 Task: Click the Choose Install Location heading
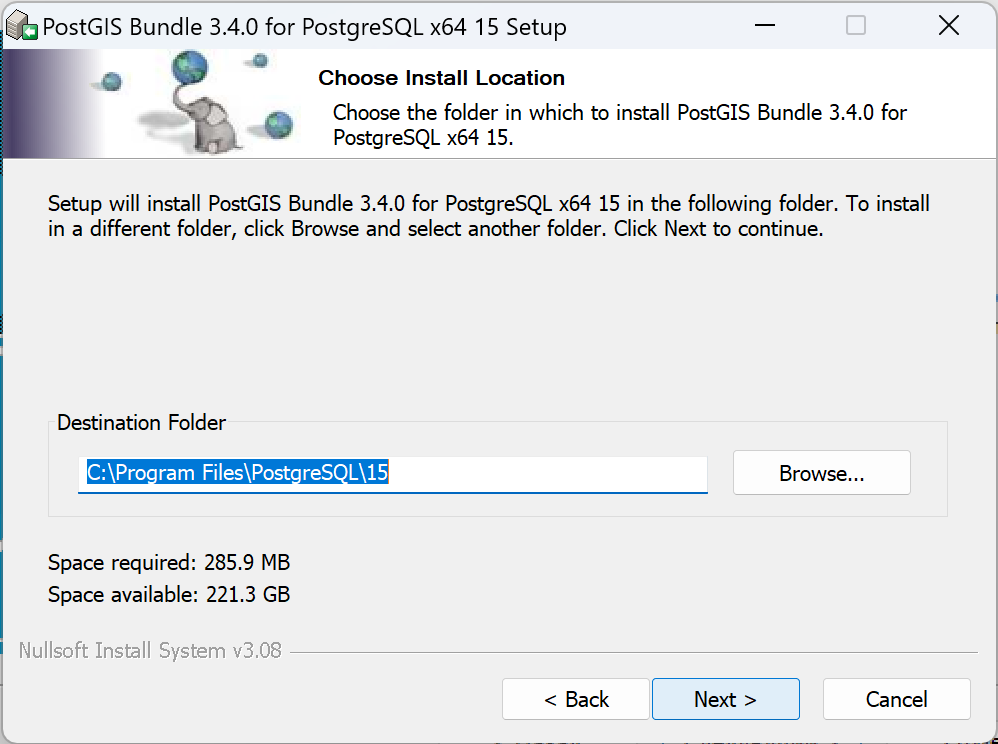click(x=441, y=78)
